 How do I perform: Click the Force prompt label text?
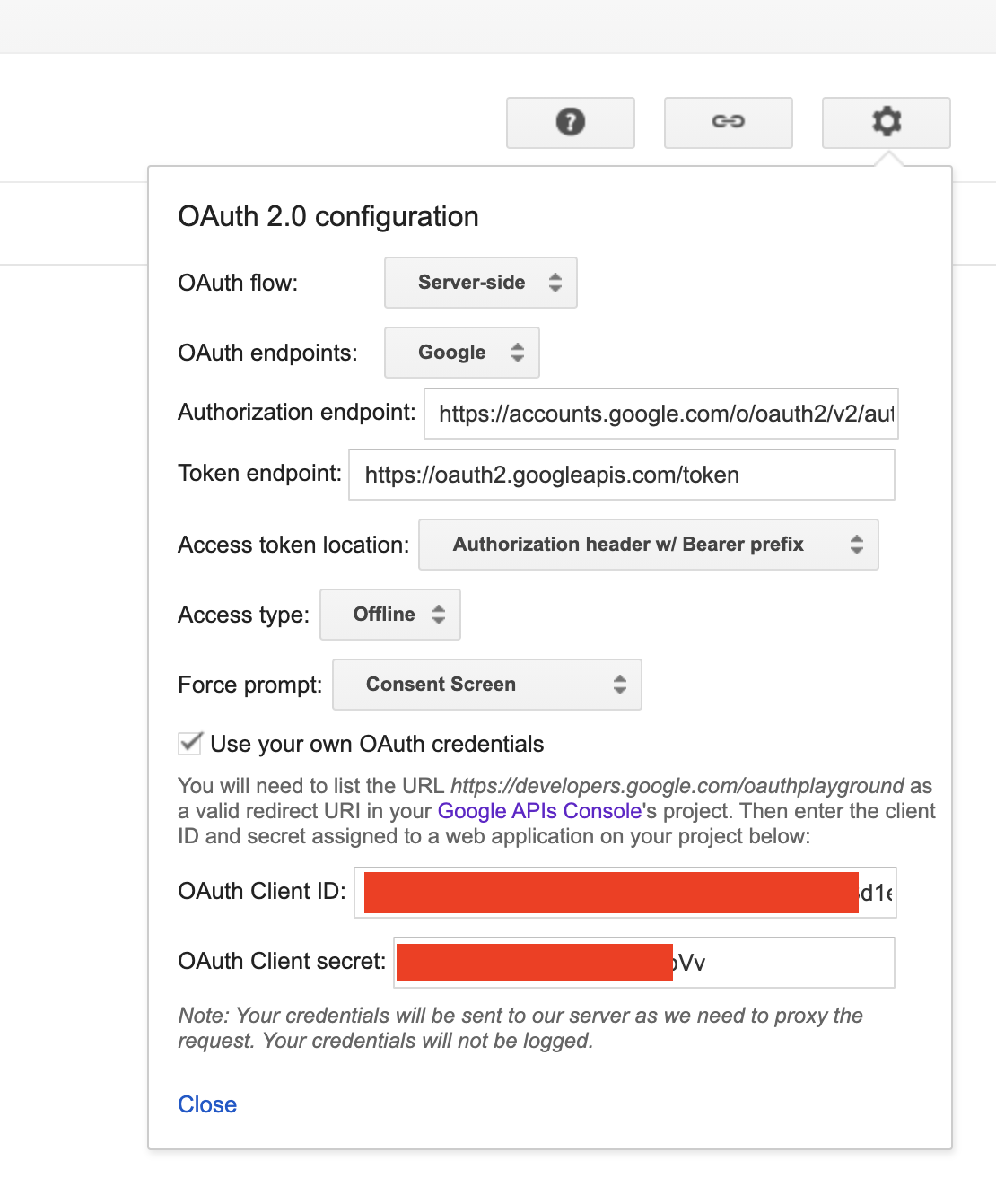pos(249,685)
